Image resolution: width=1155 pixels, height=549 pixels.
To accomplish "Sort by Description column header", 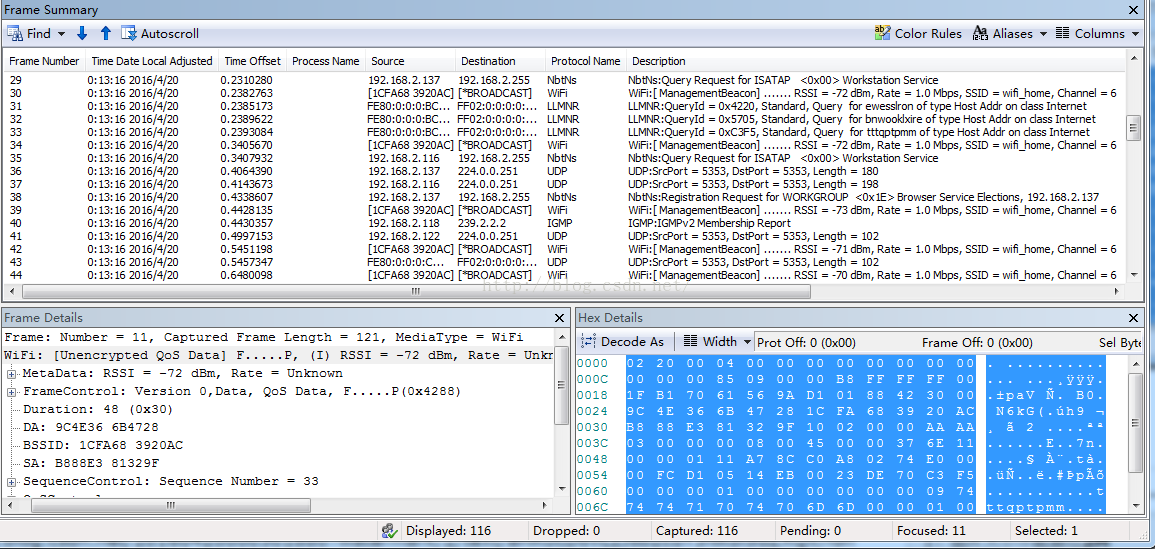I will point(877,61).
